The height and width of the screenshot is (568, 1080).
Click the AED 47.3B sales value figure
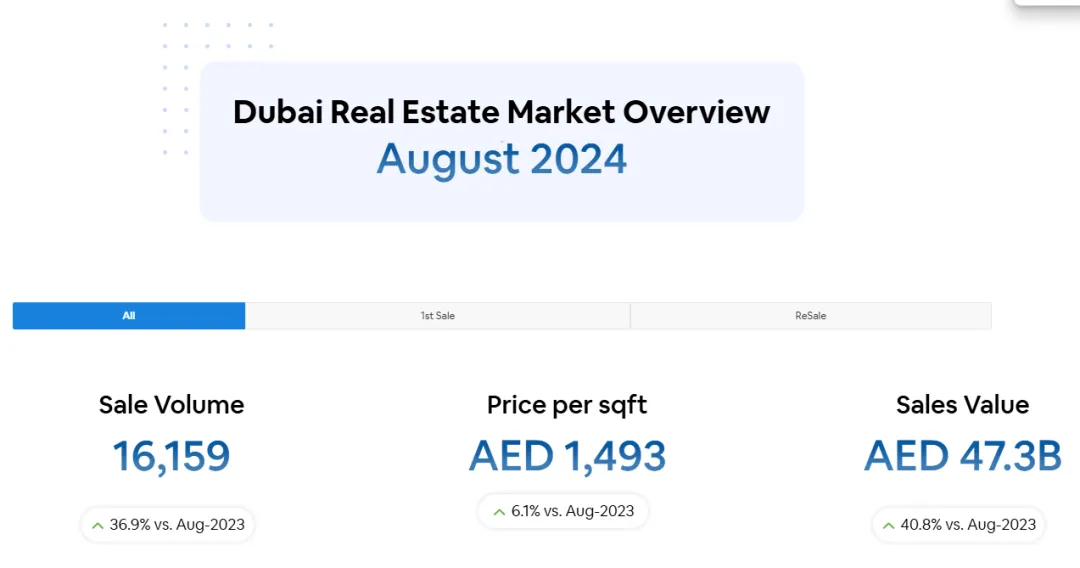pyautogui.click(x=963, y=456)
